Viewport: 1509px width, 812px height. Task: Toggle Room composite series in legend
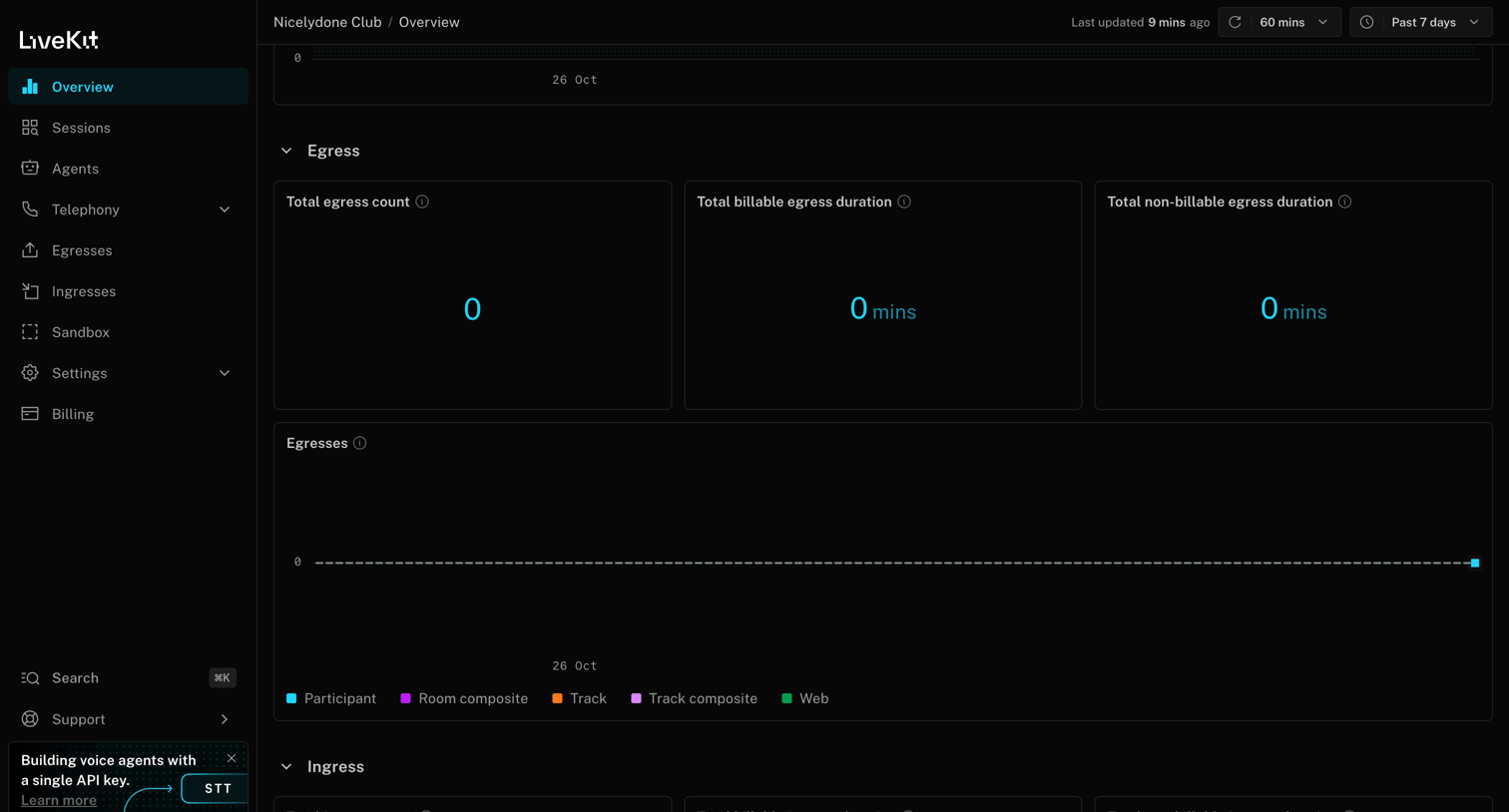pyautogui.click(x=464, y=698)
